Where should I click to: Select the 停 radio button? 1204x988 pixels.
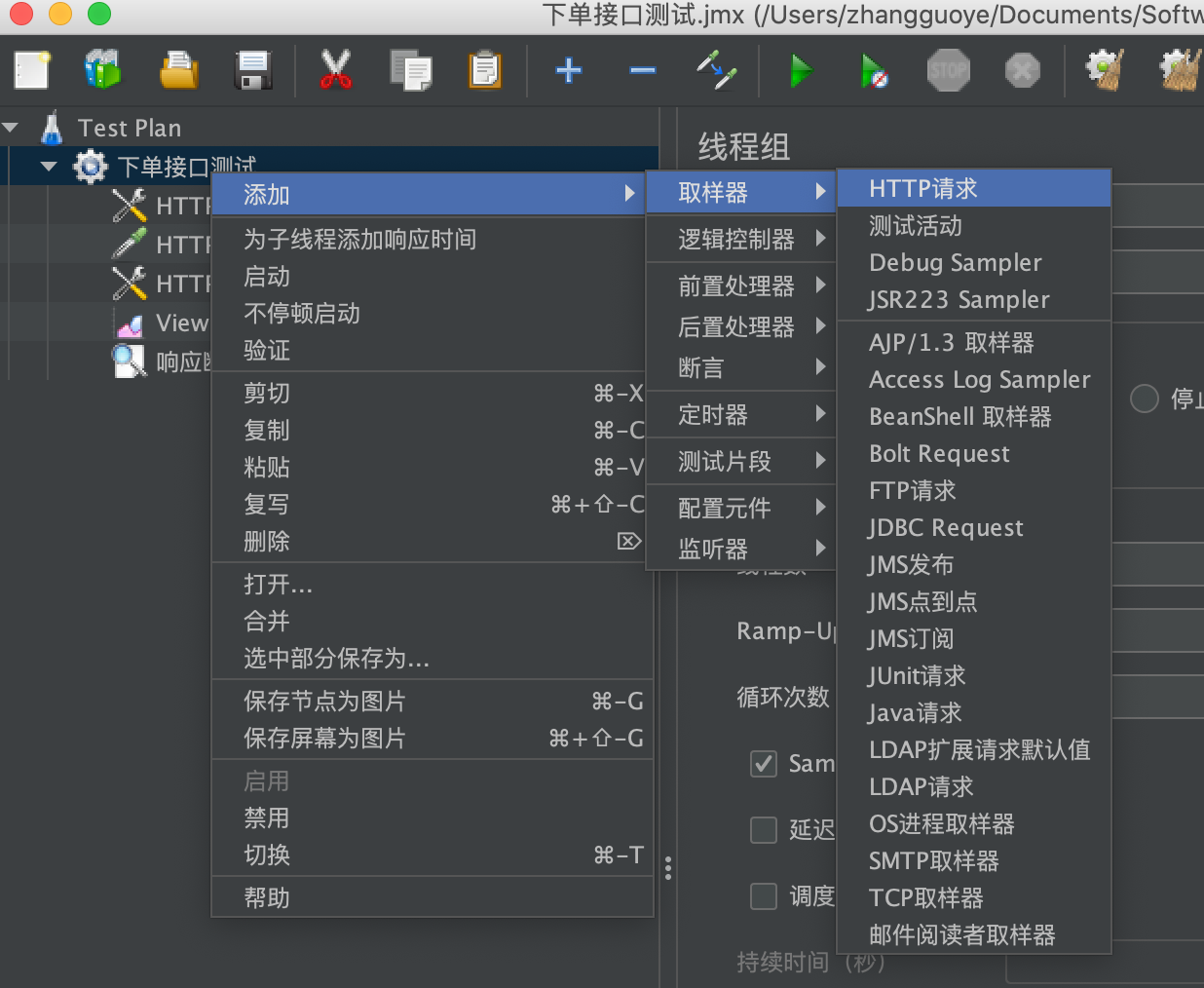(x=1144, y=399)
